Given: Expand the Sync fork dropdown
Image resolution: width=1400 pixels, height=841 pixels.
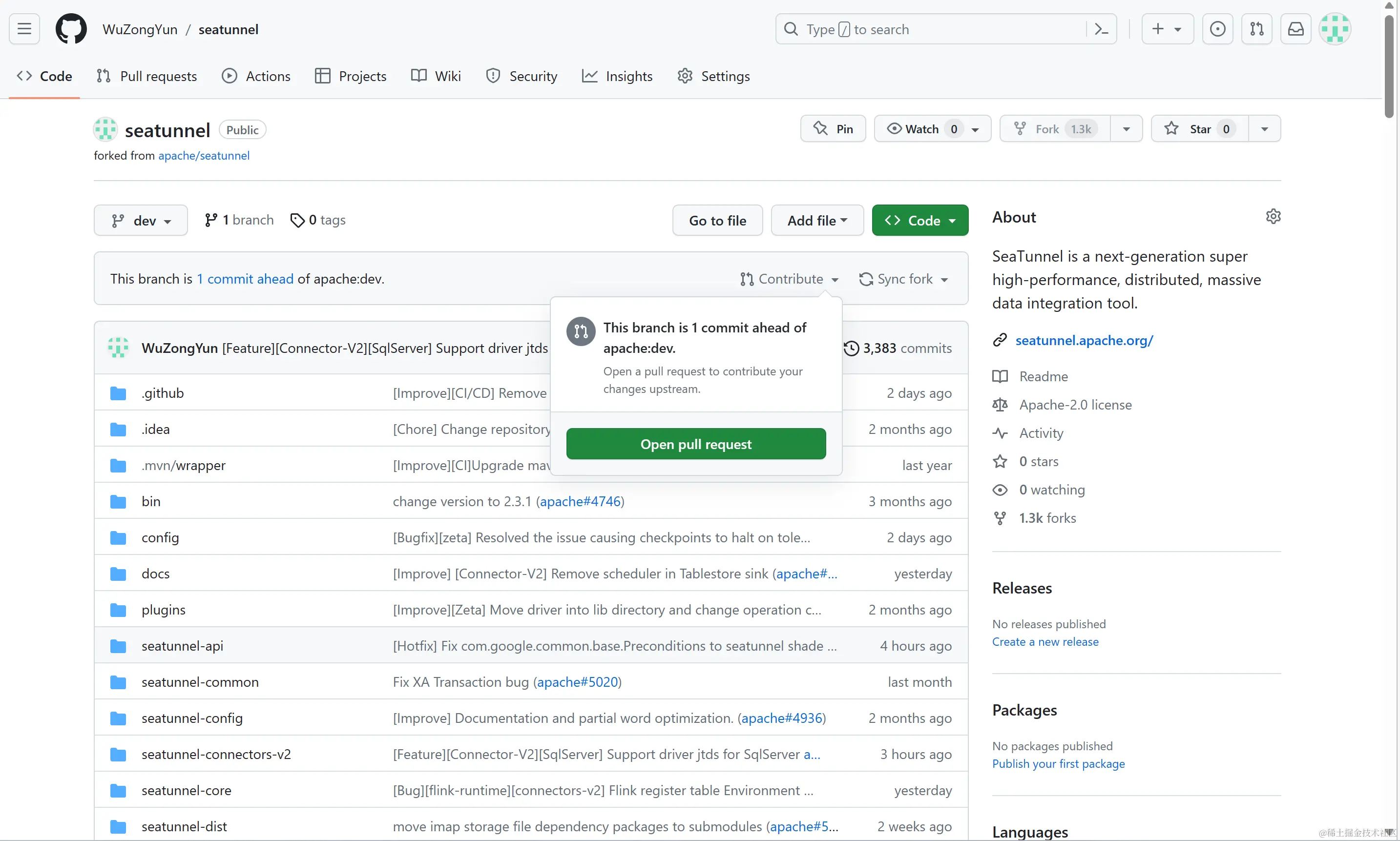Looking at the screenshot, I should (x=903, y=279).
